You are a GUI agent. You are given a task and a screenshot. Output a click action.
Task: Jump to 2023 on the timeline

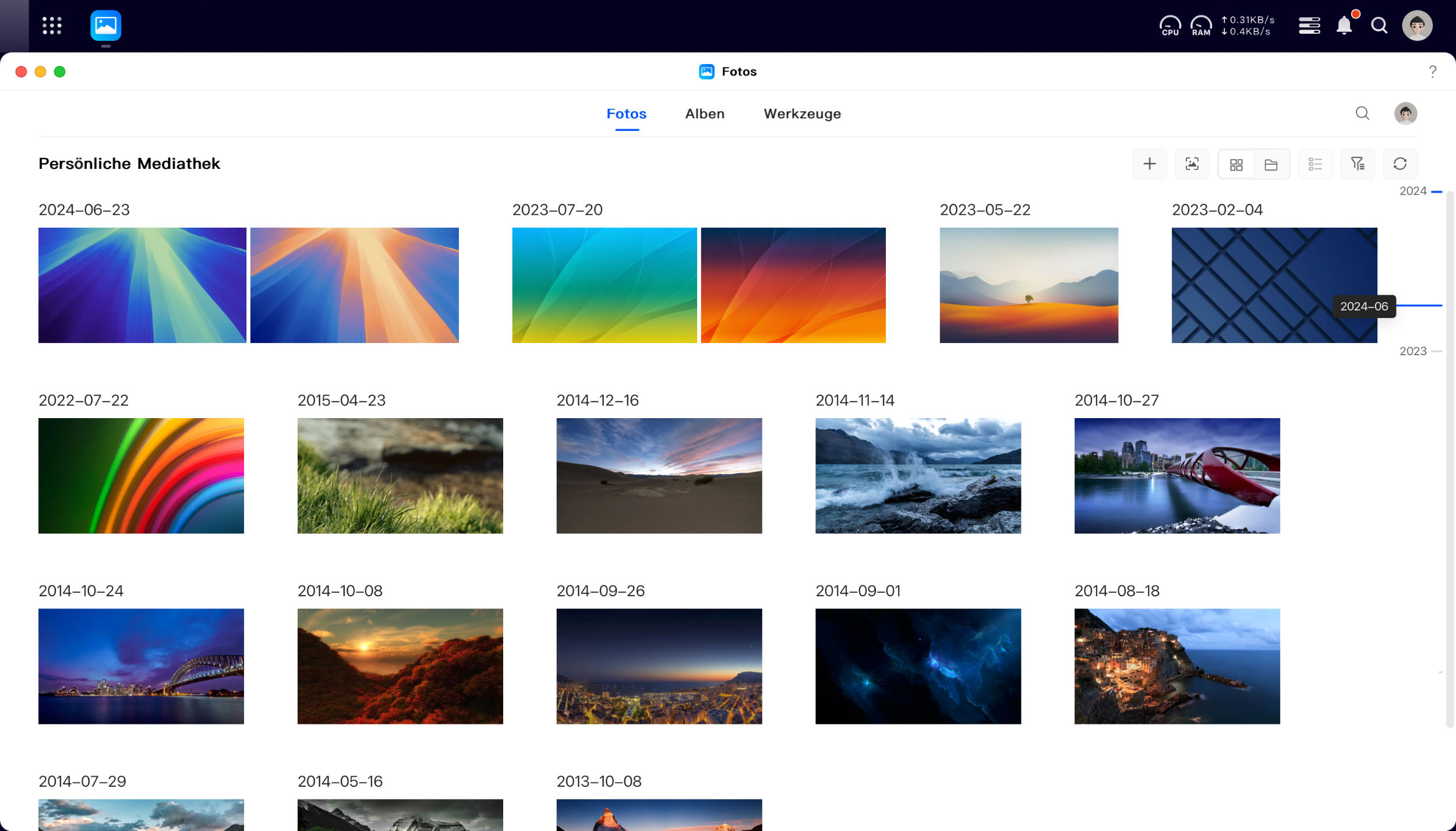1413,351
